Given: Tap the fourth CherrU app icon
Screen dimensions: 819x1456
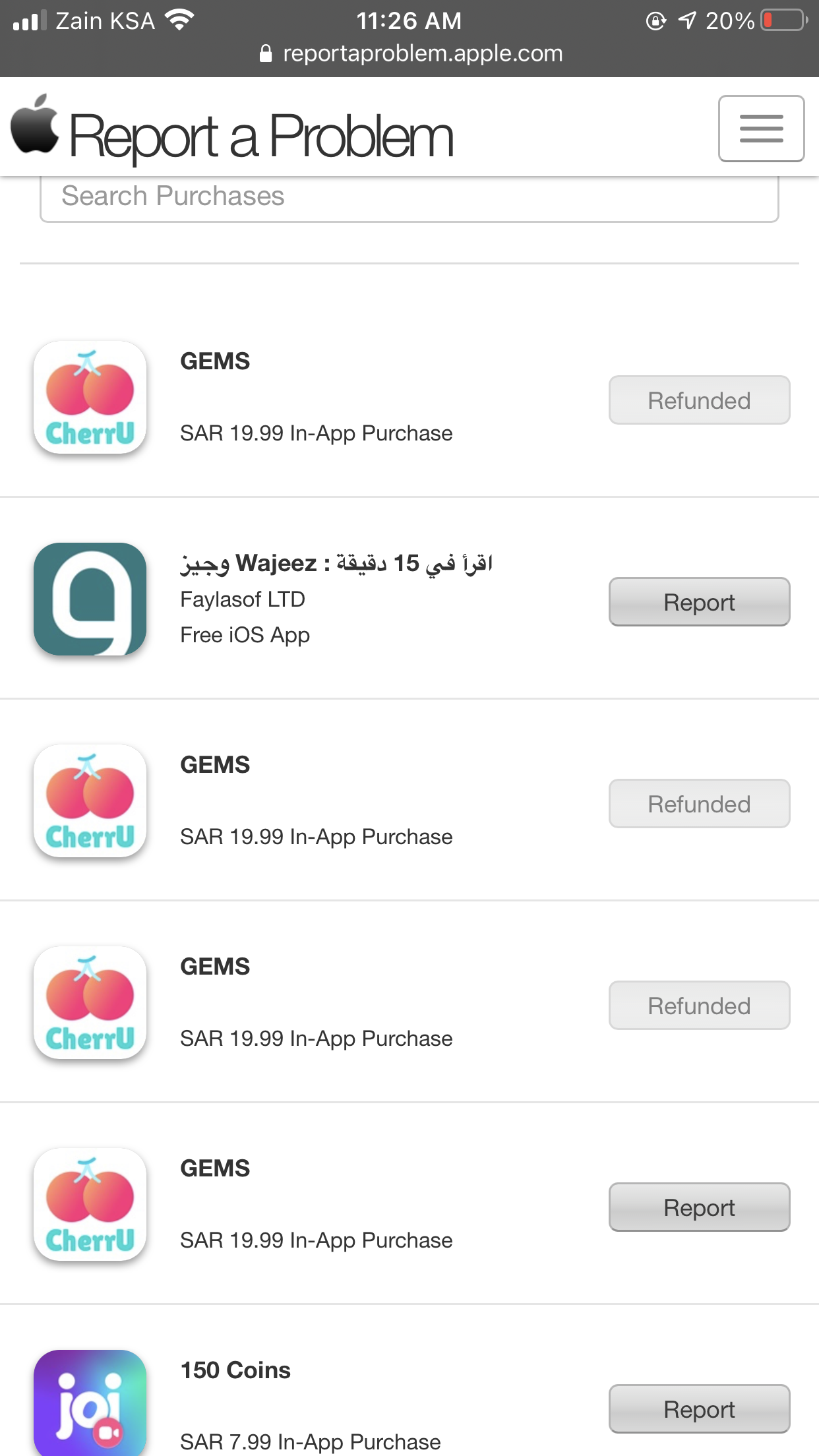Looking at the screenshot, I should (90, 1204).
